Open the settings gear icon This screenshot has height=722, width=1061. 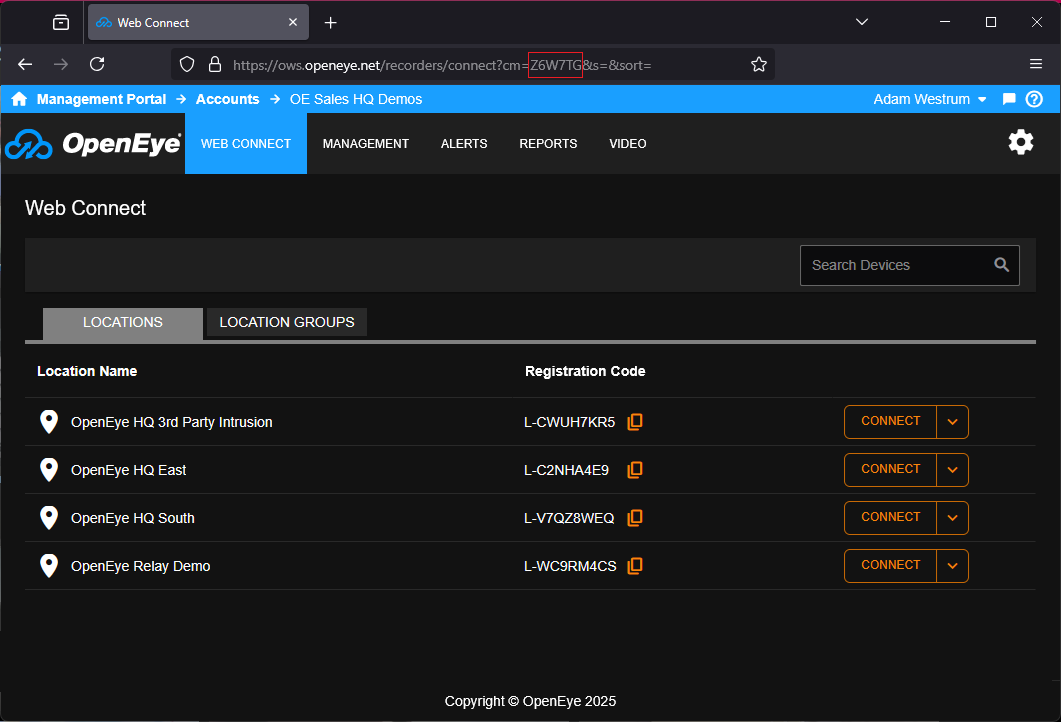[x=1020, y=142]
